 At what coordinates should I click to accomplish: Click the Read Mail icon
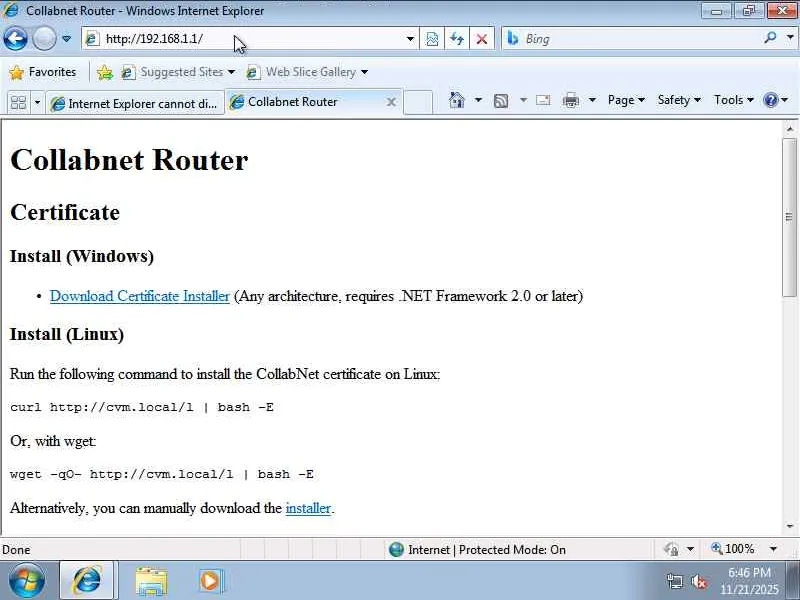[x=543, y=100]
